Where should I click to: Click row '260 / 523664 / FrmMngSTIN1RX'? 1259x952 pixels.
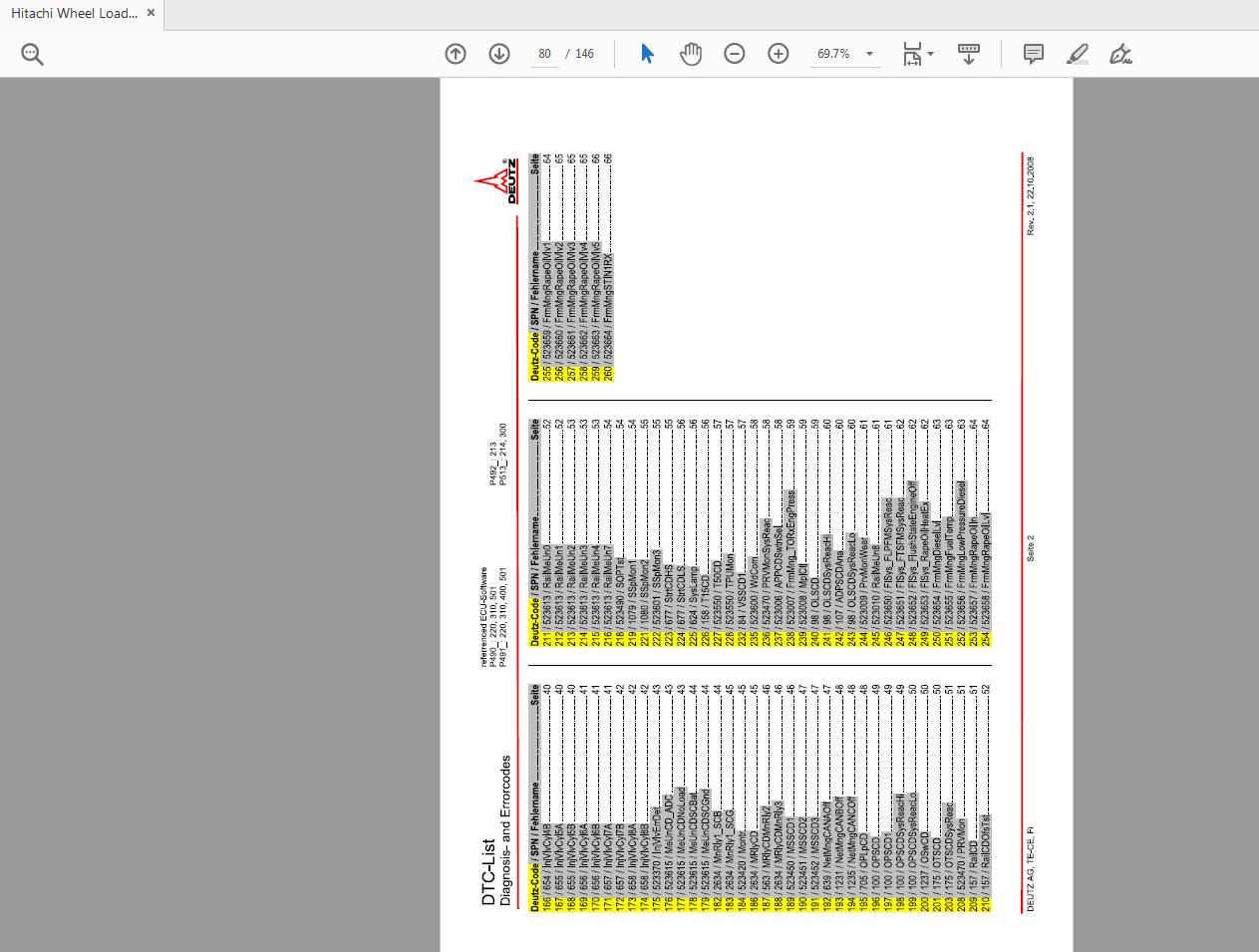(x=608, y=267)
